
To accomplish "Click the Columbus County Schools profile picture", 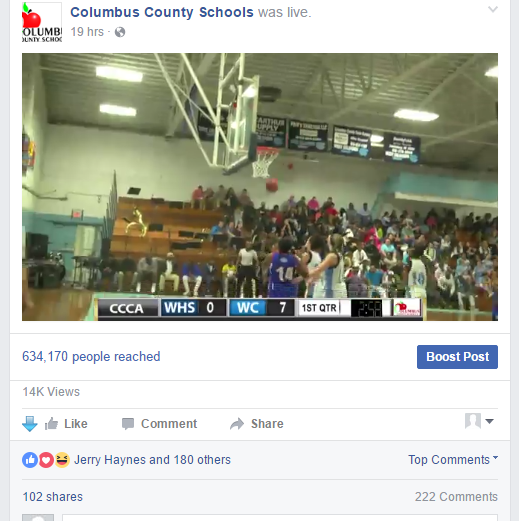I will click(42, 22).
